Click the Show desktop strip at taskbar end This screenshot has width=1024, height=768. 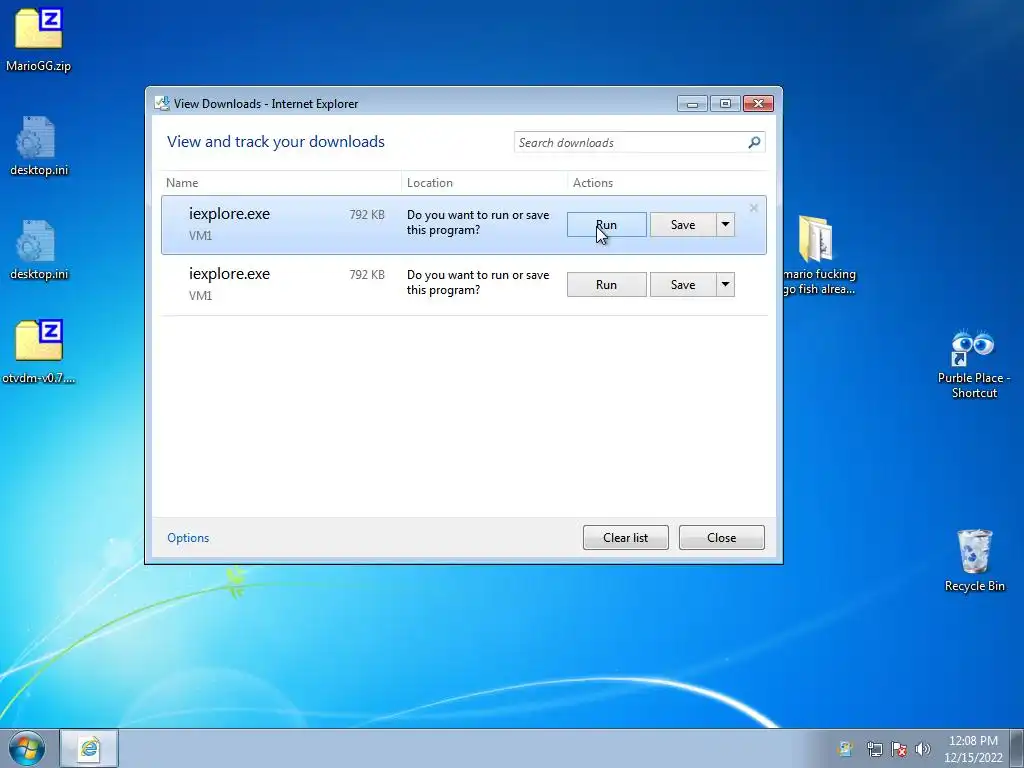[1017, 748]
